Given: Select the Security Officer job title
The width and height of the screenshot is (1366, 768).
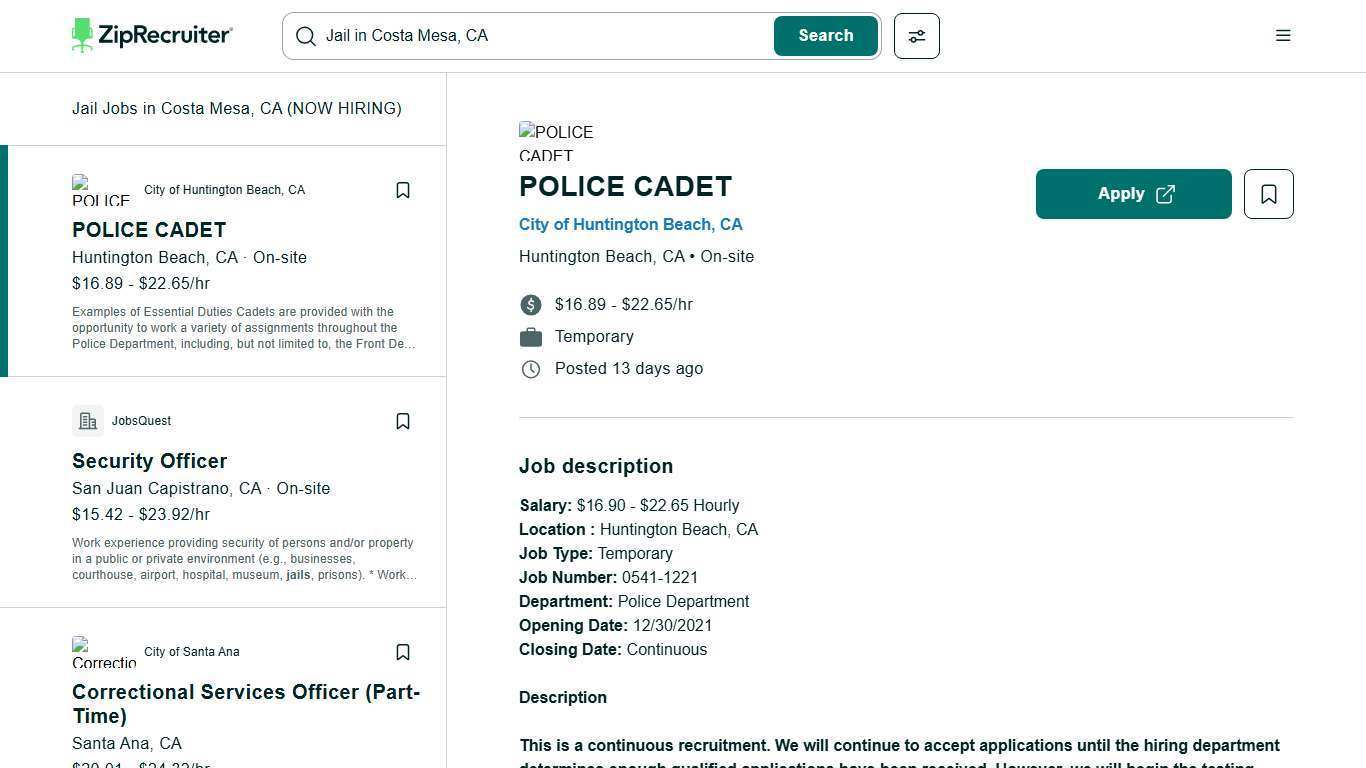Looking at the screenshot, I should (149, 461).
